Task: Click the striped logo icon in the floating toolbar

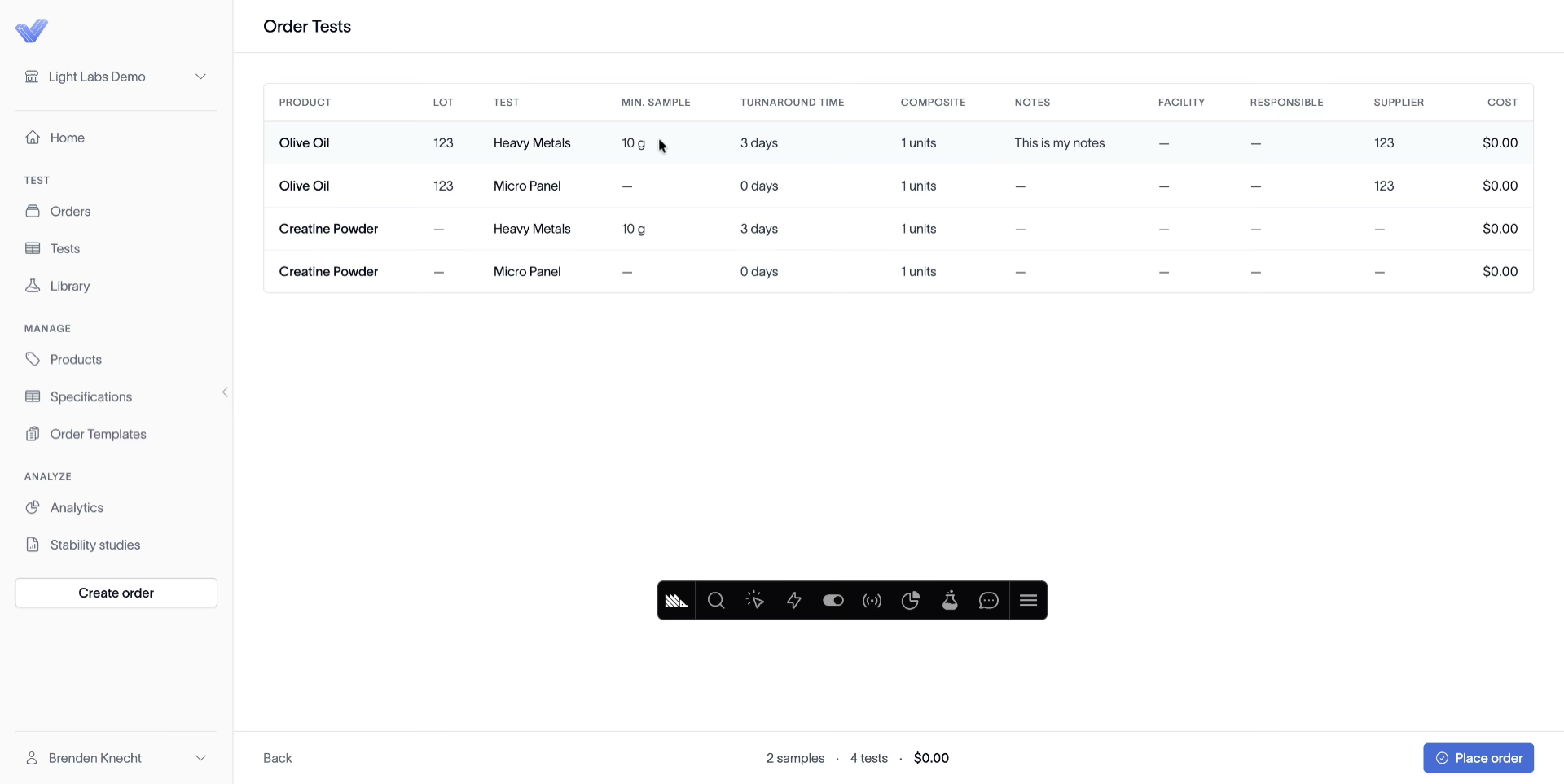Action: coord(676,601)
